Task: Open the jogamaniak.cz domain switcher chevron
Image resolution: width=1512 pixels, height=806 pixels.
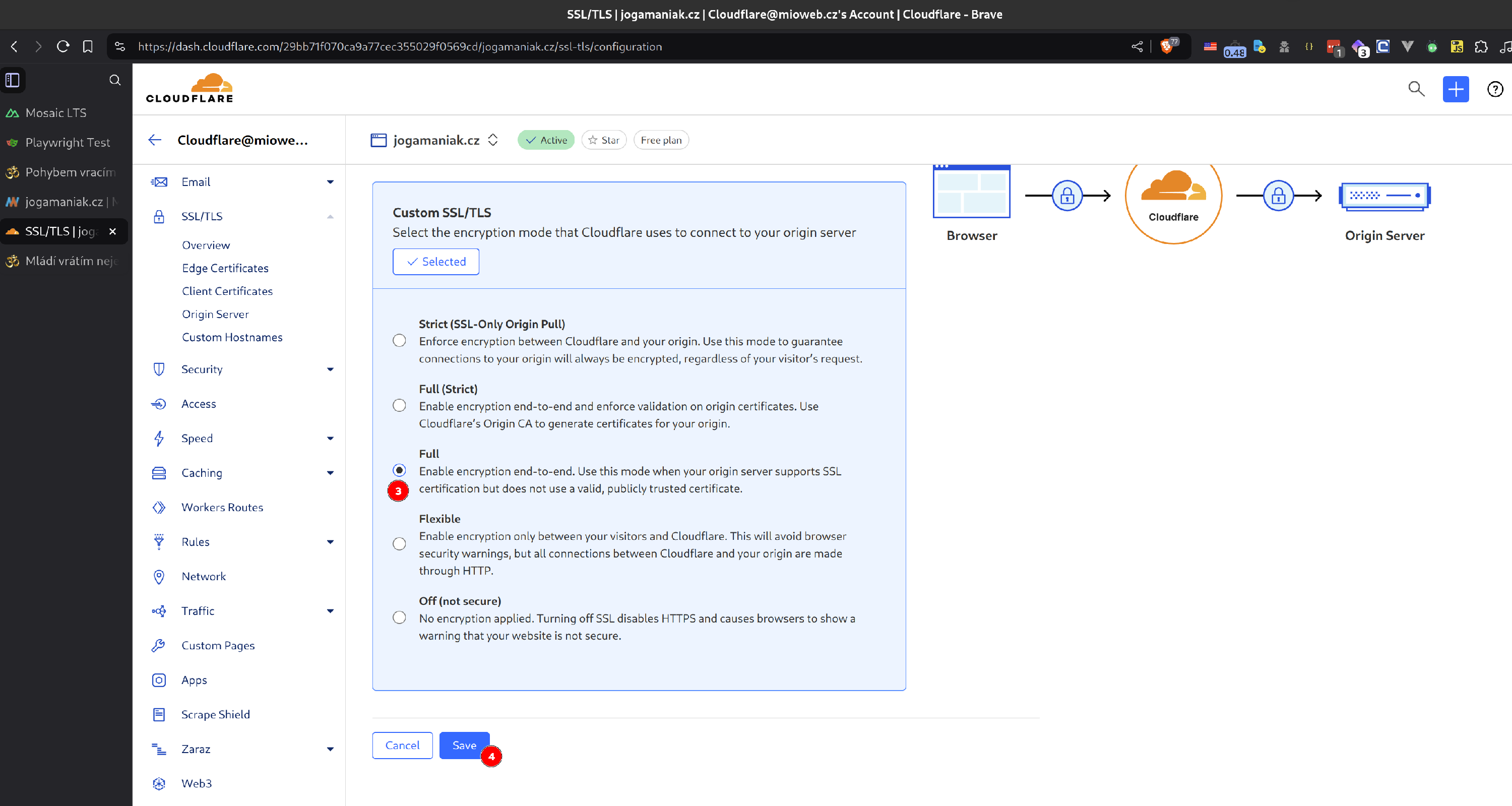Action: 493,140
